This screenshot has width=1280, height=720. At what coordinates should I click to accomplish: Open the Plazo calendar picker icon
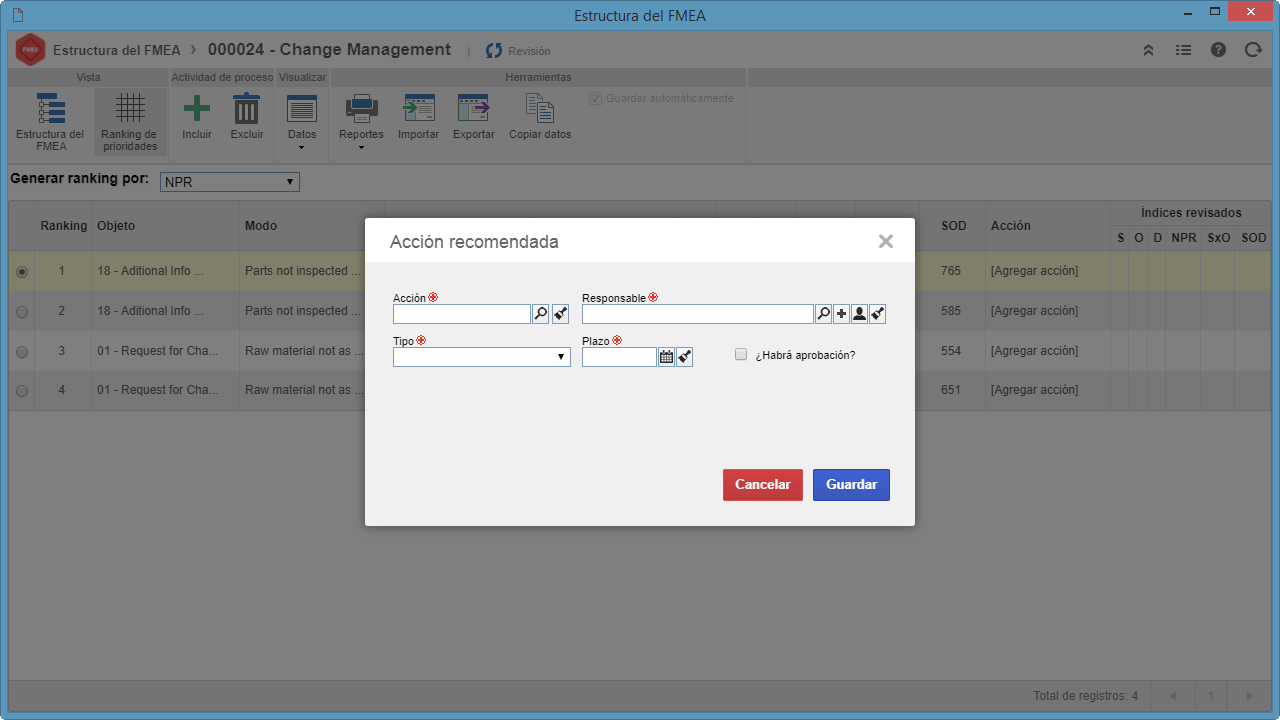[x=666, y=357]
